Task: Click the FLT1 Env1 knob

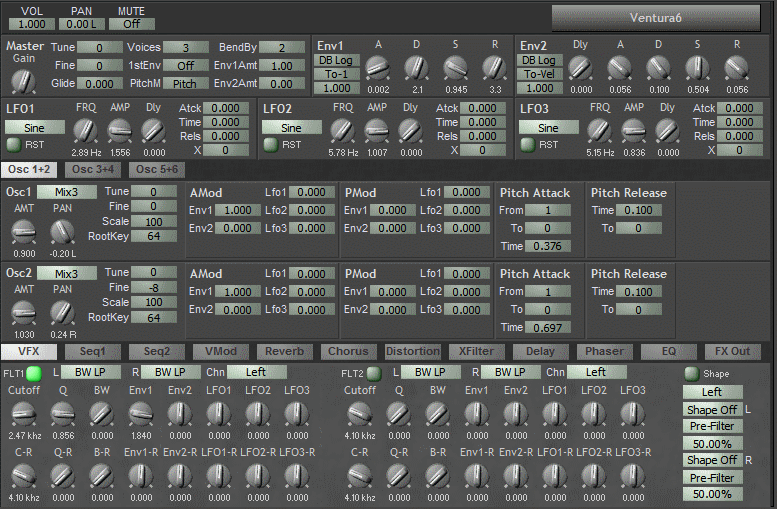Action: tap(141, 414)
